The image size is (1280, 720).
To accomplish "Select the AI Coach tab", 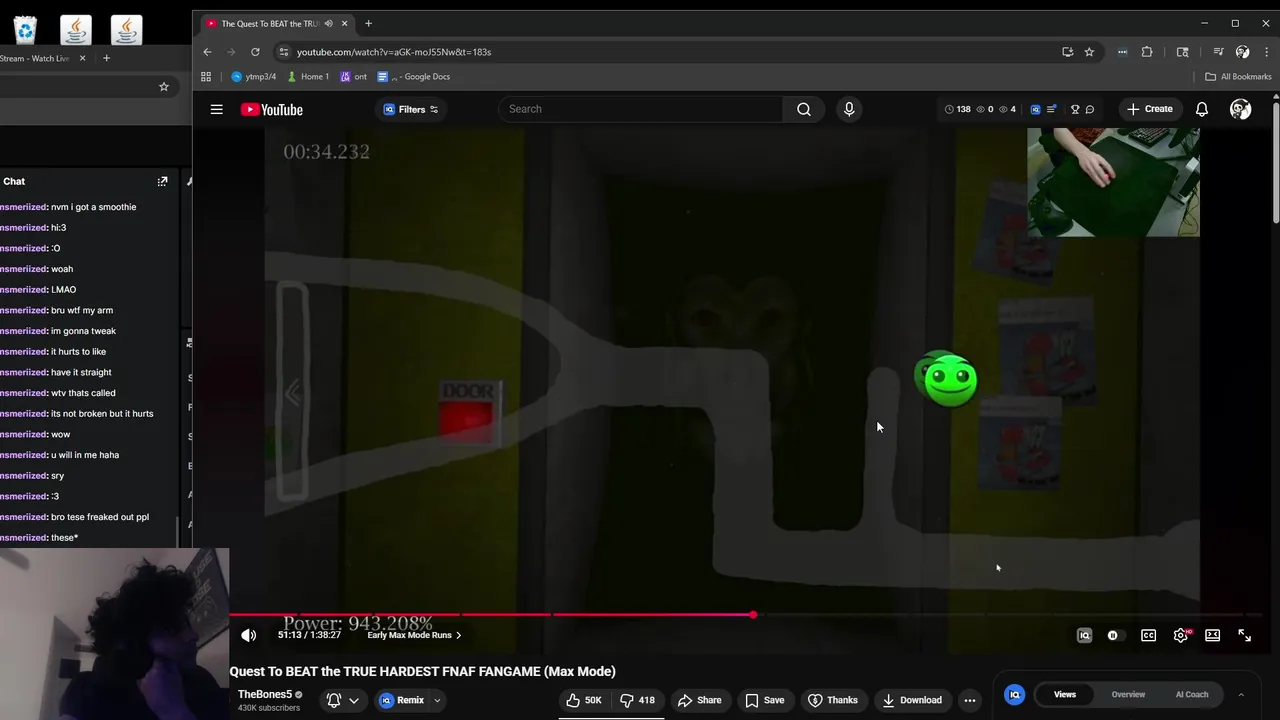I will coord(1192,694).
